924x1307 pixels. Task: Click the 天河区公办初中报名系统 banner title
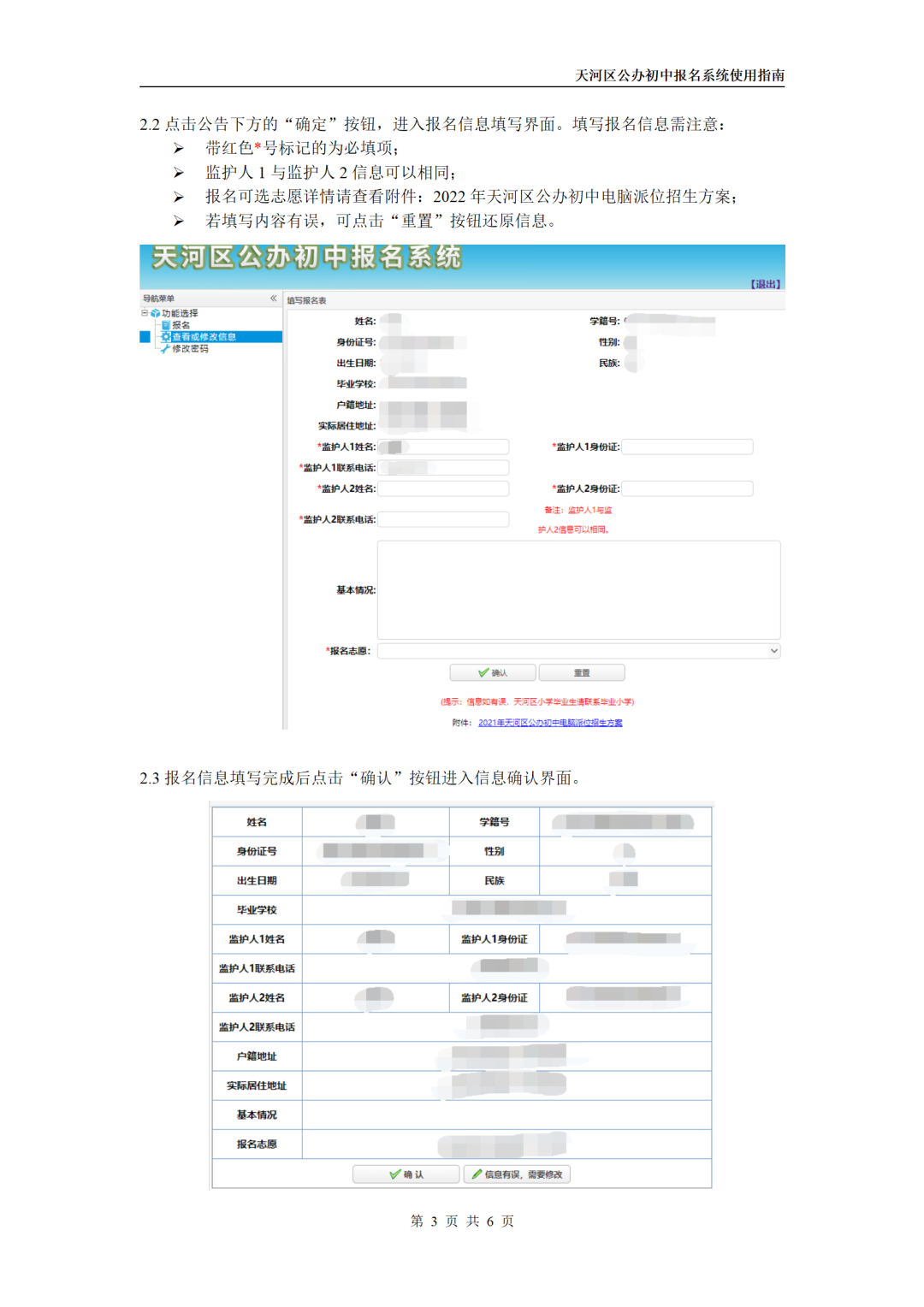306,257
